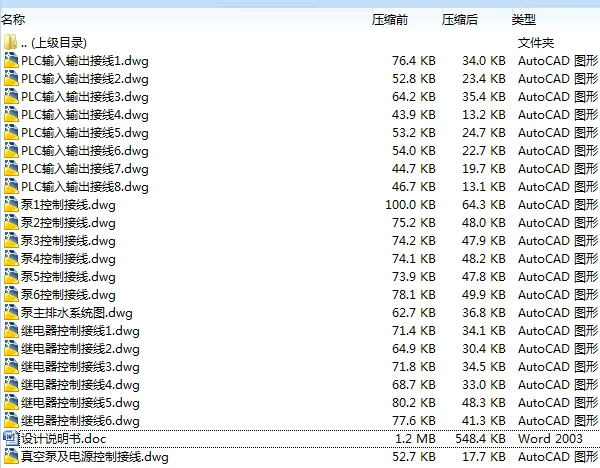Click the Word icon of 设计说明书.doc
The height and width of the screenshot is (468, 600).
pyautogui.click(x=10, y=438)
